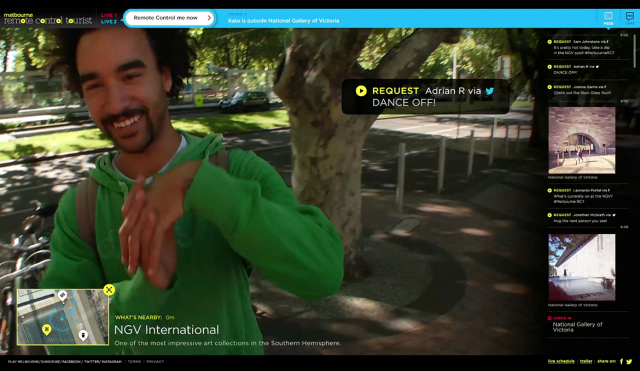Share on Facebook via footer icon

pyautogui.click(x=621, y=361)
